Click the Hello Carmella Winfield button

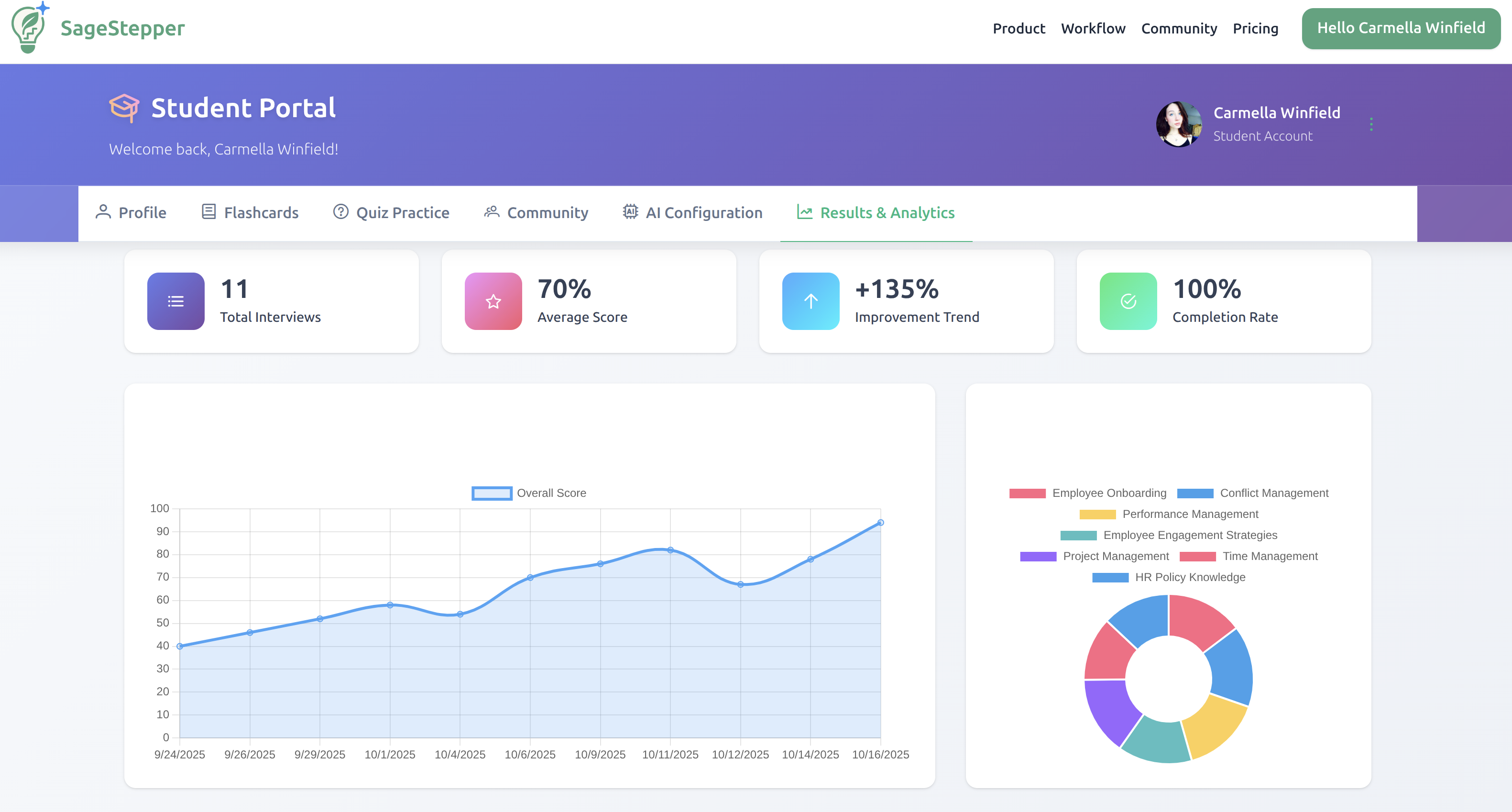pyautogui.click(x=1401, y=27)
